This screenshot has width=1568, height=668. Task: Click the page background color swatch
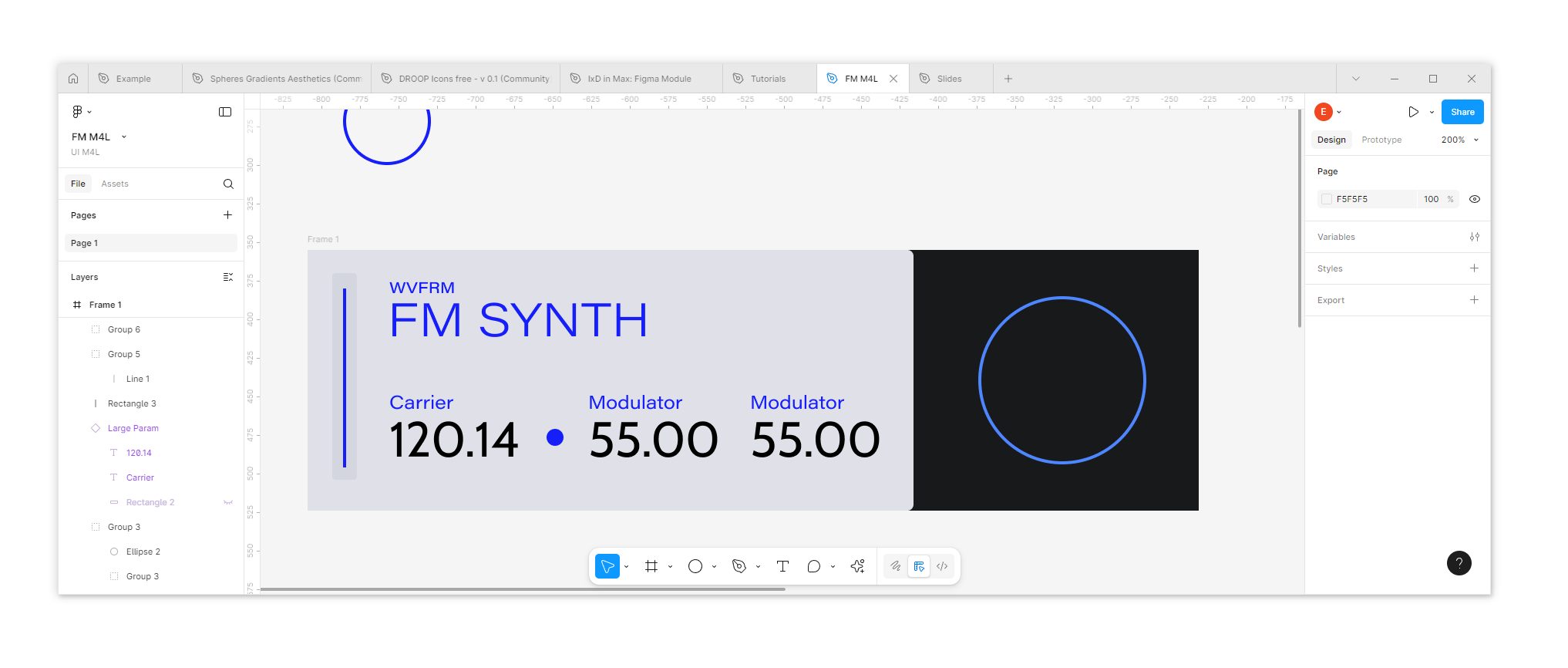1327,199
